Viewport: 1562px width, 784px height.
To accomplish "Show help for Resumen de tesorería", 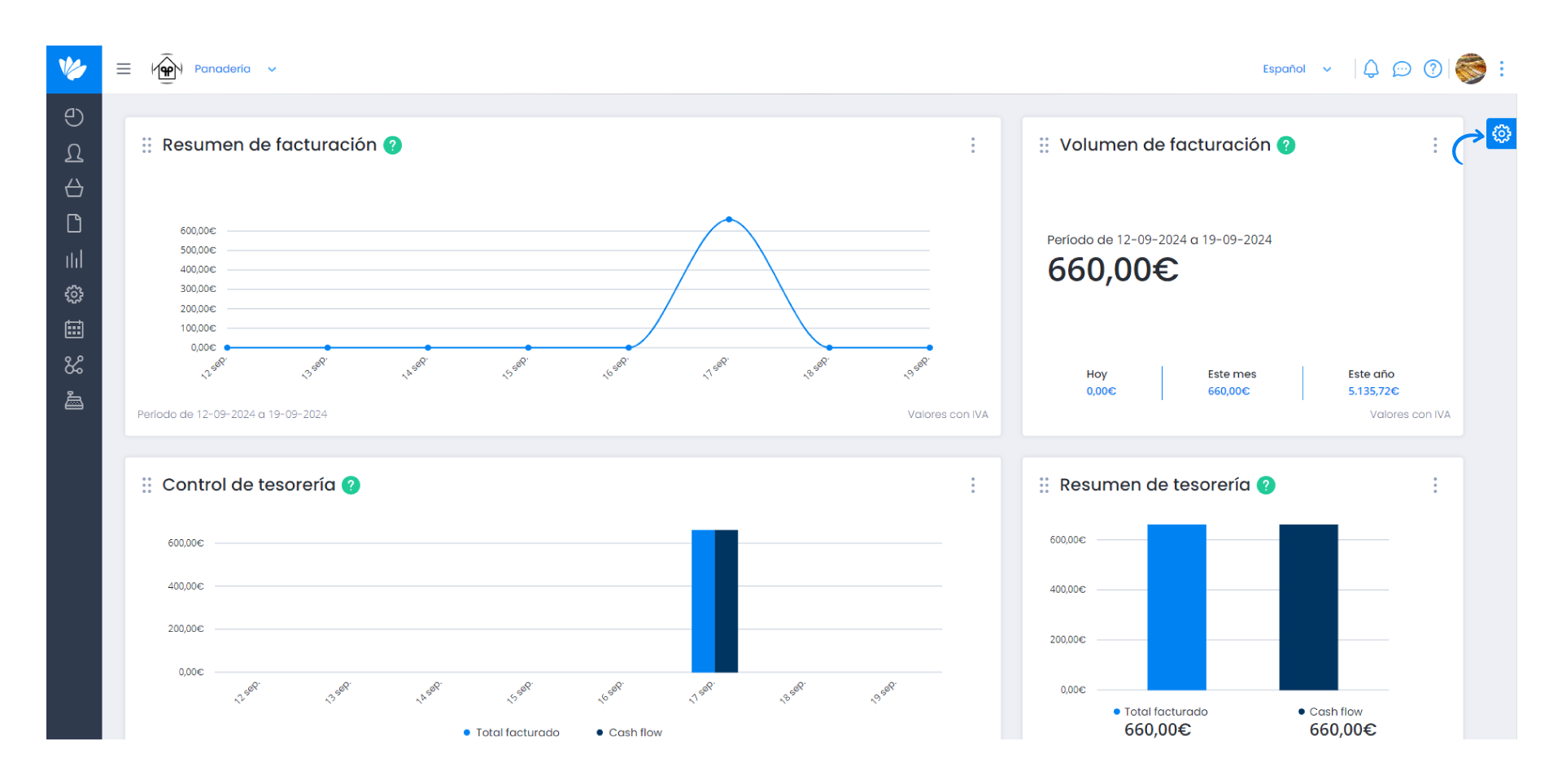I will [x=1266, y=485].
